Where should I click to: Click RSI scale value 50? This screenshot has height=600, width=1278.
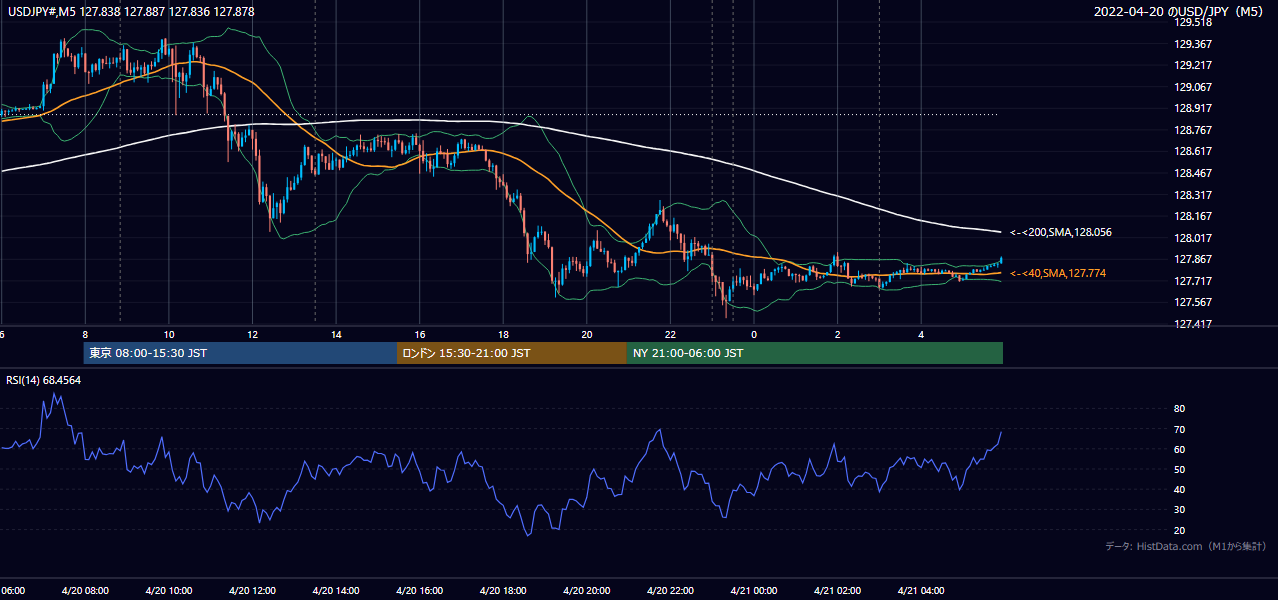1179,469
